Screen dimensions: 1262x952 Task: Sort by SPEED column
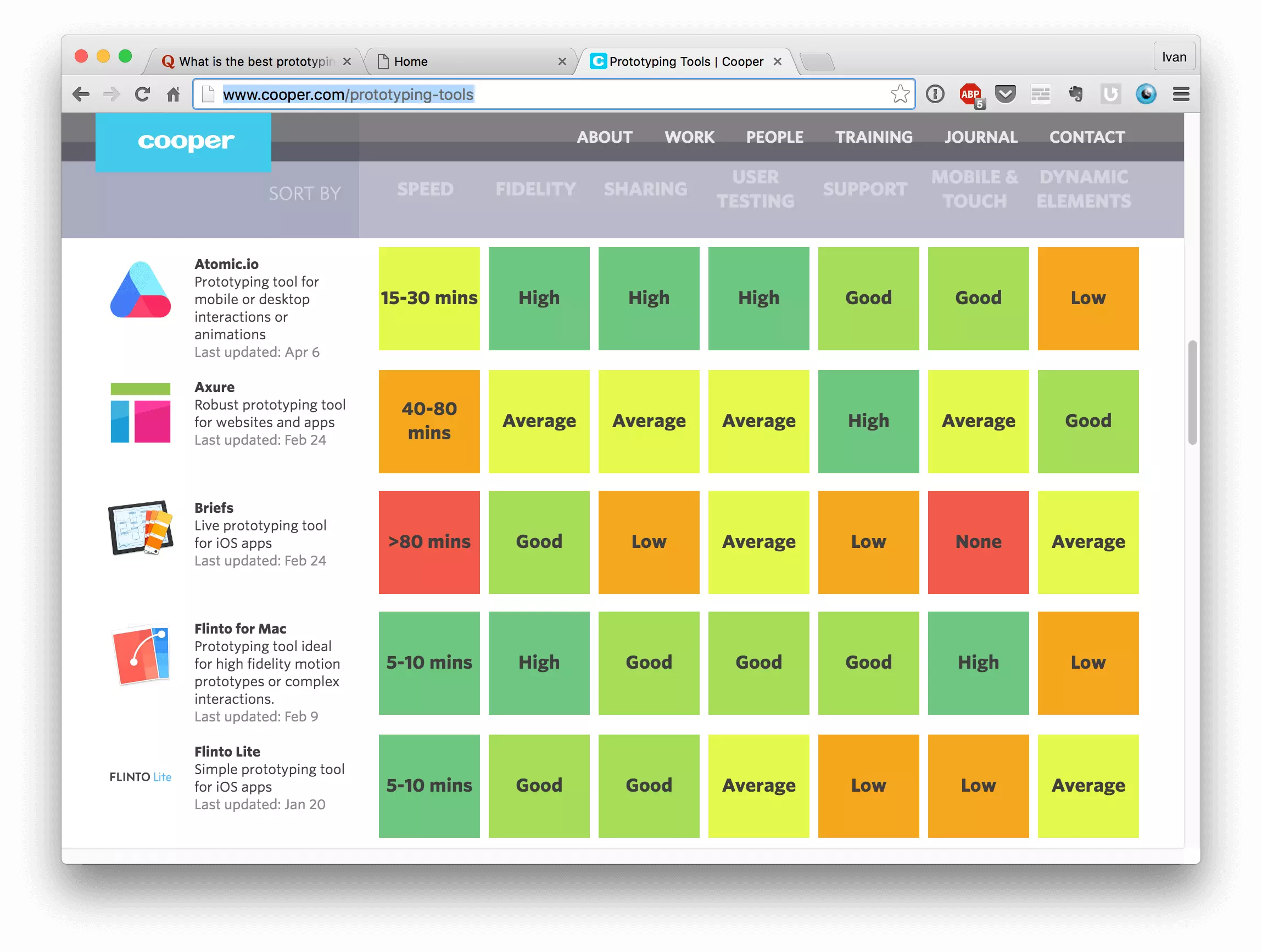point(425,189)
